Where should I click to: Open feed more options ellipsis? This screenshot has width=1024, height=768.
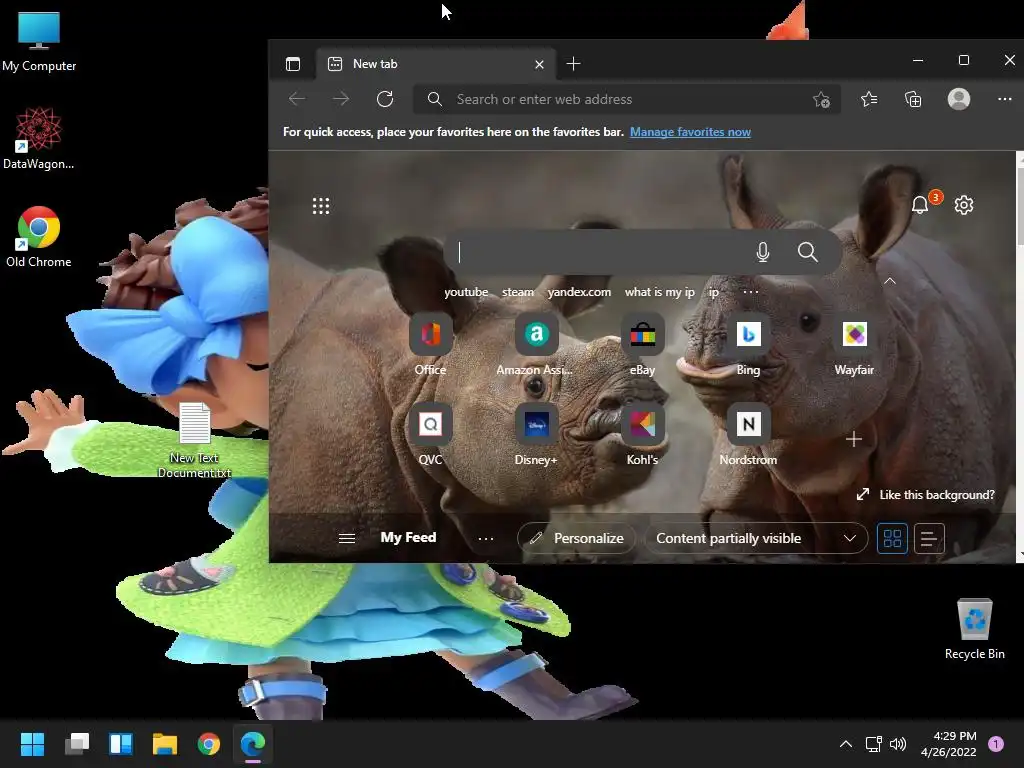click(485, 539)
